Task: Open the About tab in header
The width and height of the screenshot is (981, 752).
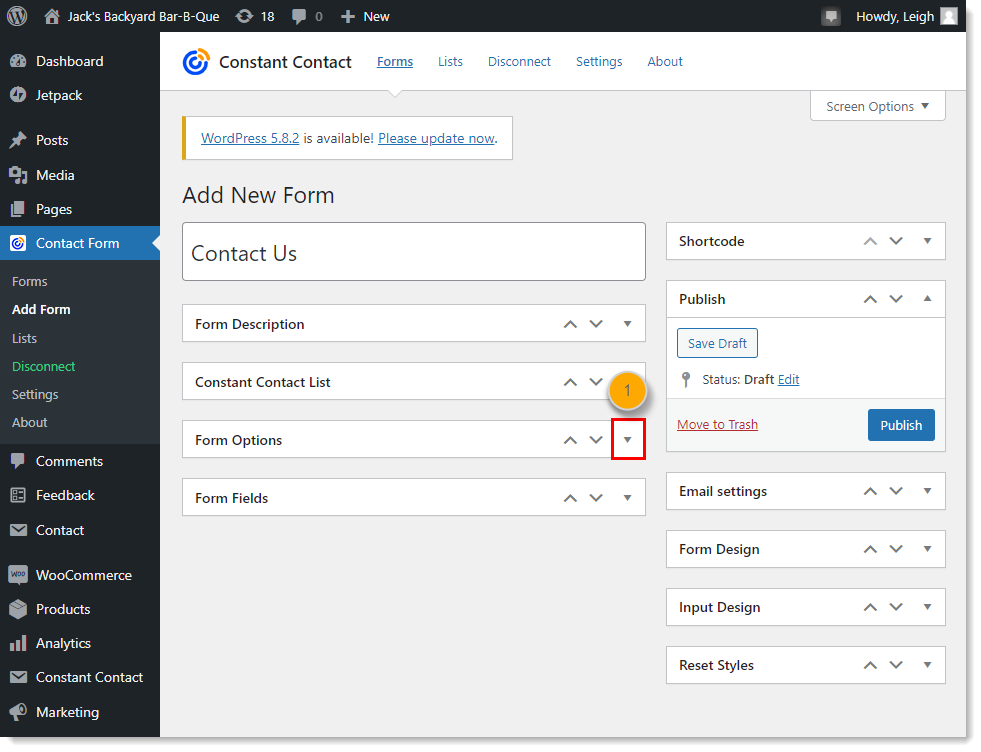Action: pos(665,61)
